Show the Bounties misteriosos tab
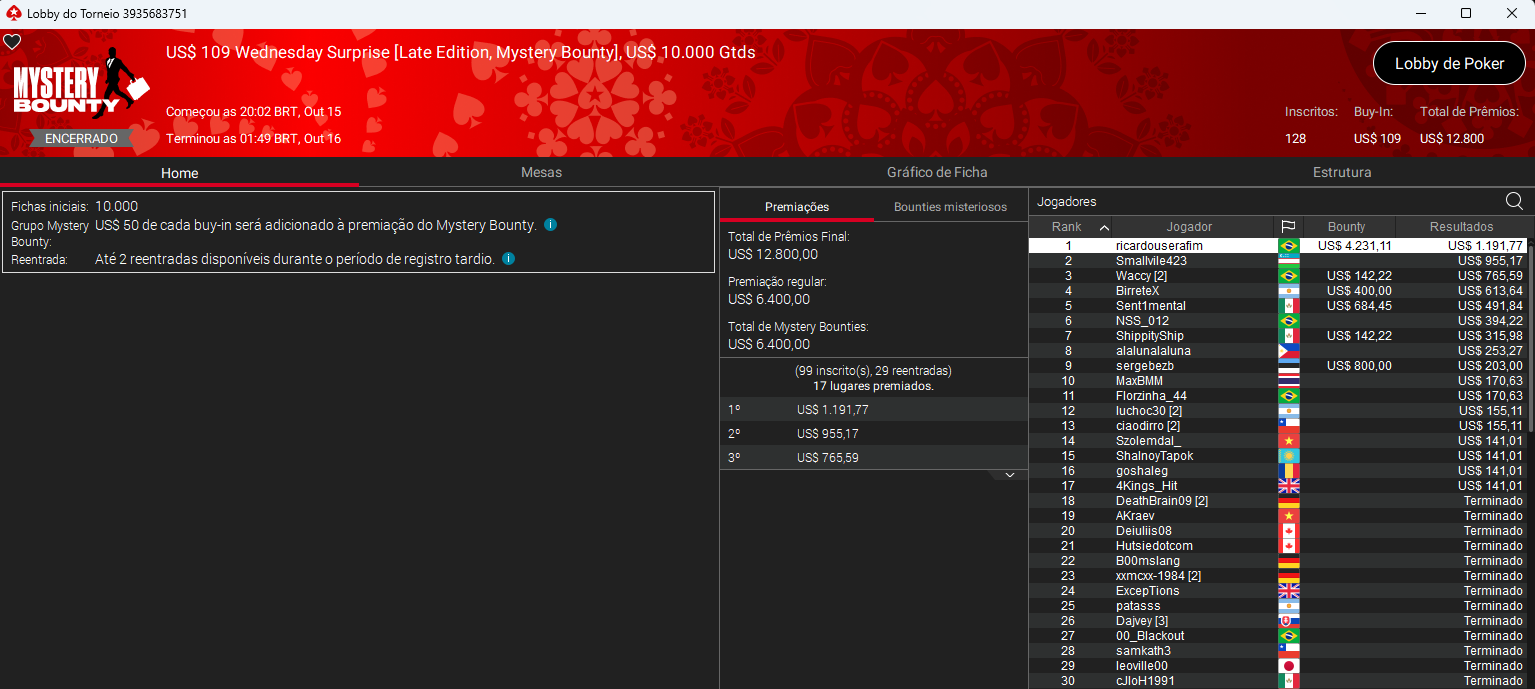The width and height of the screenshot is (1535, 689). [950, 207]
